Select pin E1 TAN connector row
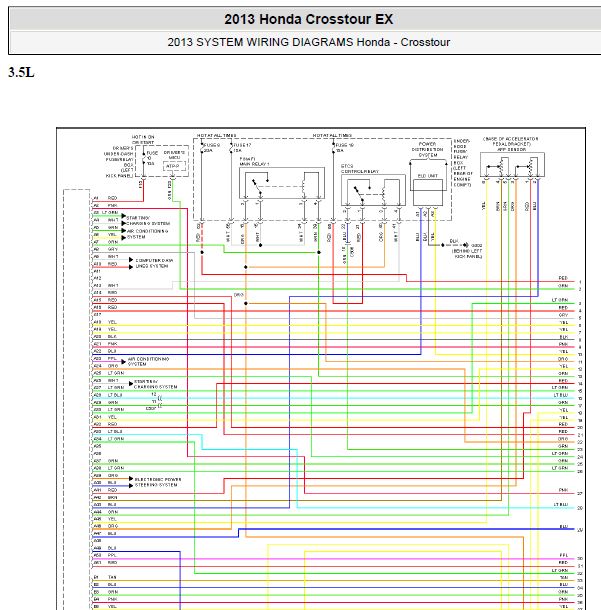This screenshot has width=601, height=610. pos(105,577)
